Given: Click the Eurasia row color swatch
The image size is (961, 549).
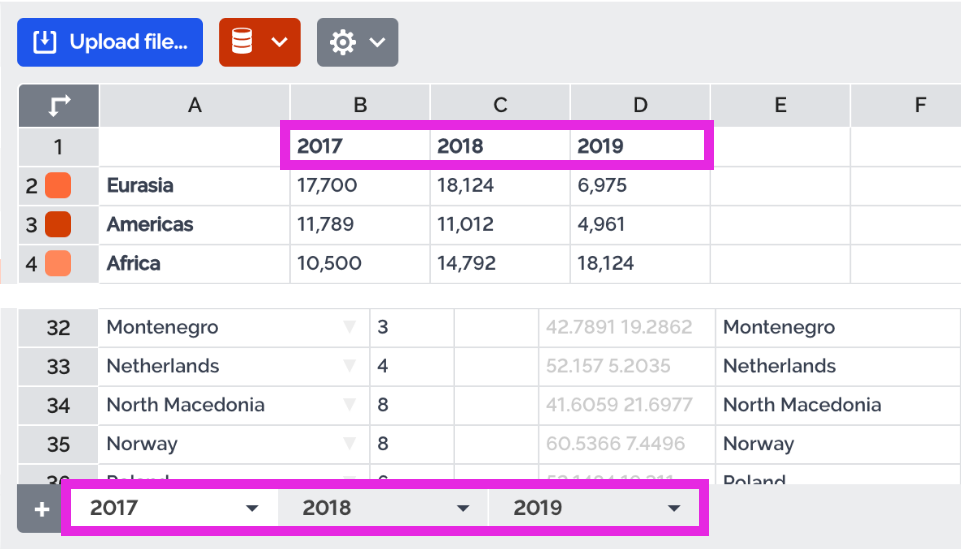Looking at the screenshot, I should click(58, 185).
